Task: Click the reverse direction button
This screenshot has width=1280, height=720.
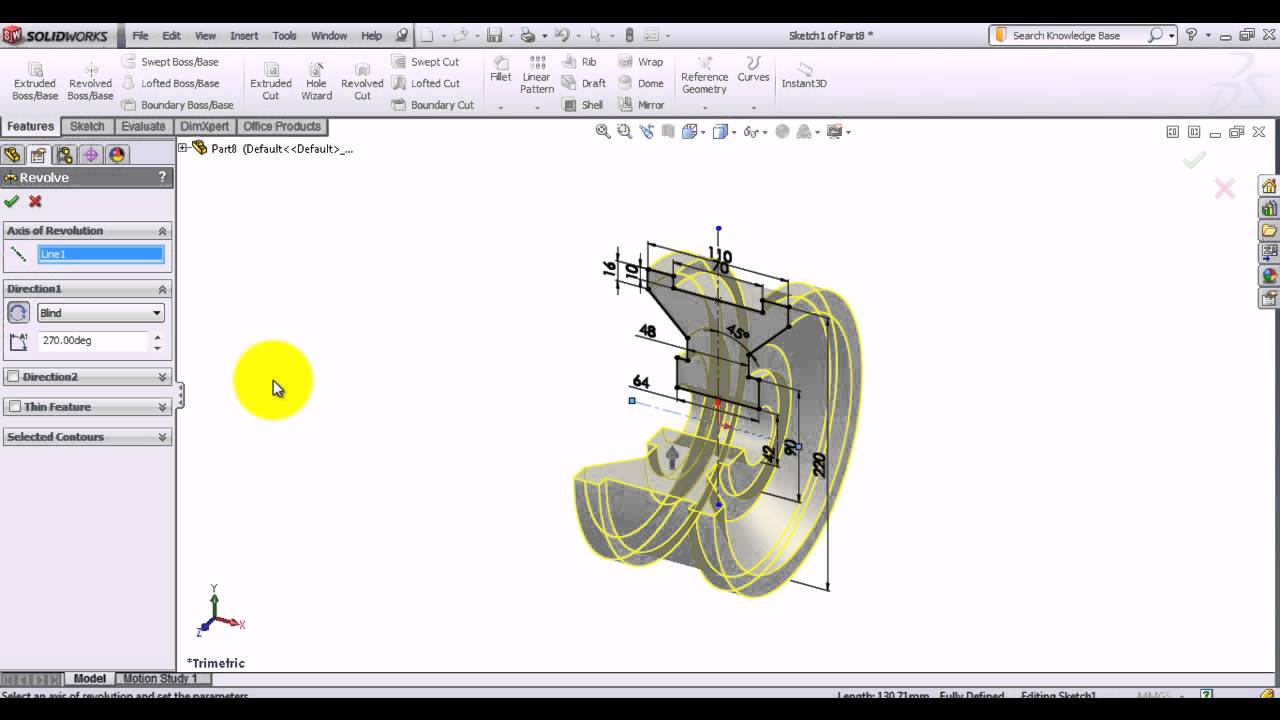Action: [x=18, y=313]
